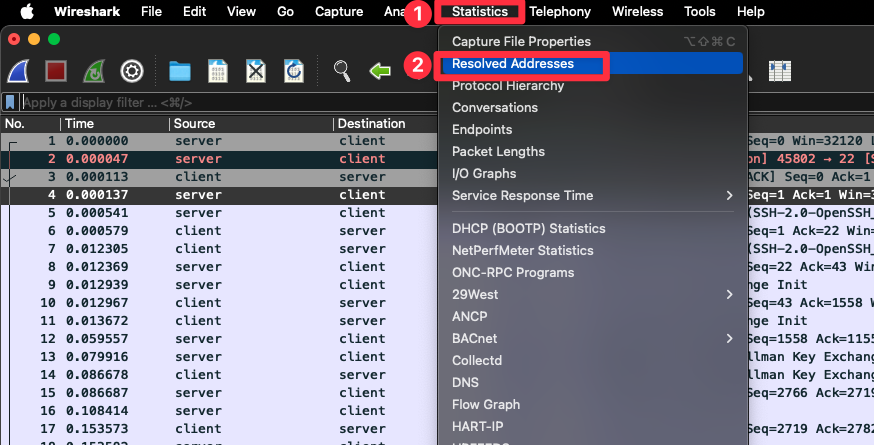874x445 pixels.
Task: Expand the 29West submenu
Action: click(593, 294)
